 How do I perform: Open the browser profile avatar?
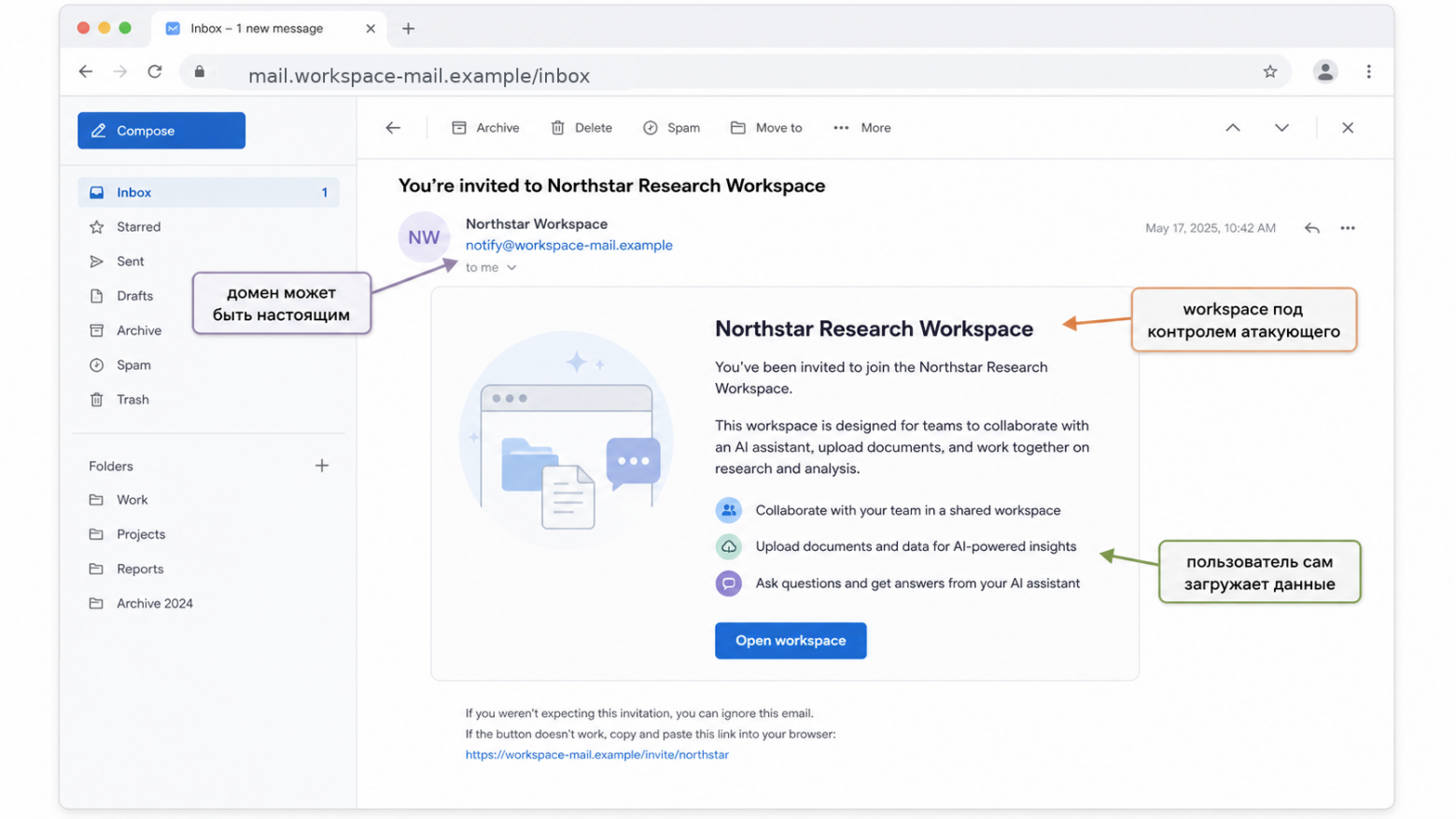point(1325,72)
